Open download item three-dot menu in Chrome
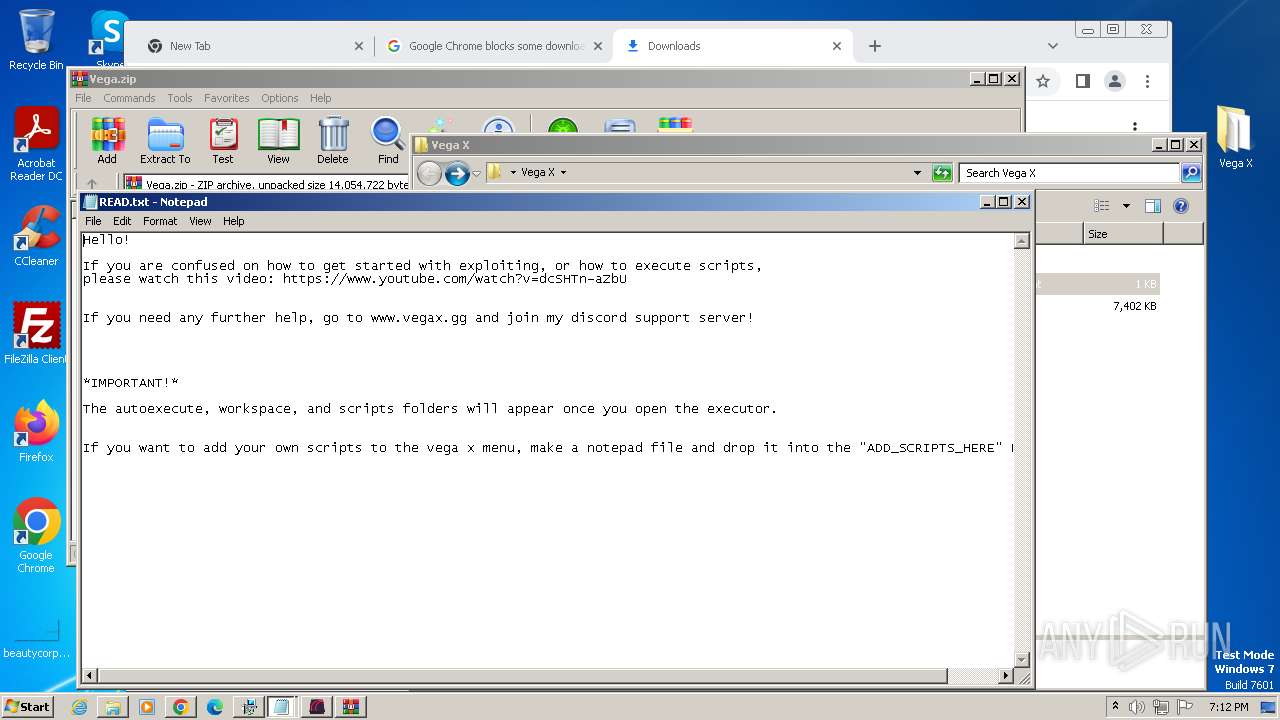The height and width of the screenshot is (720, 1280). [1134, 127]
